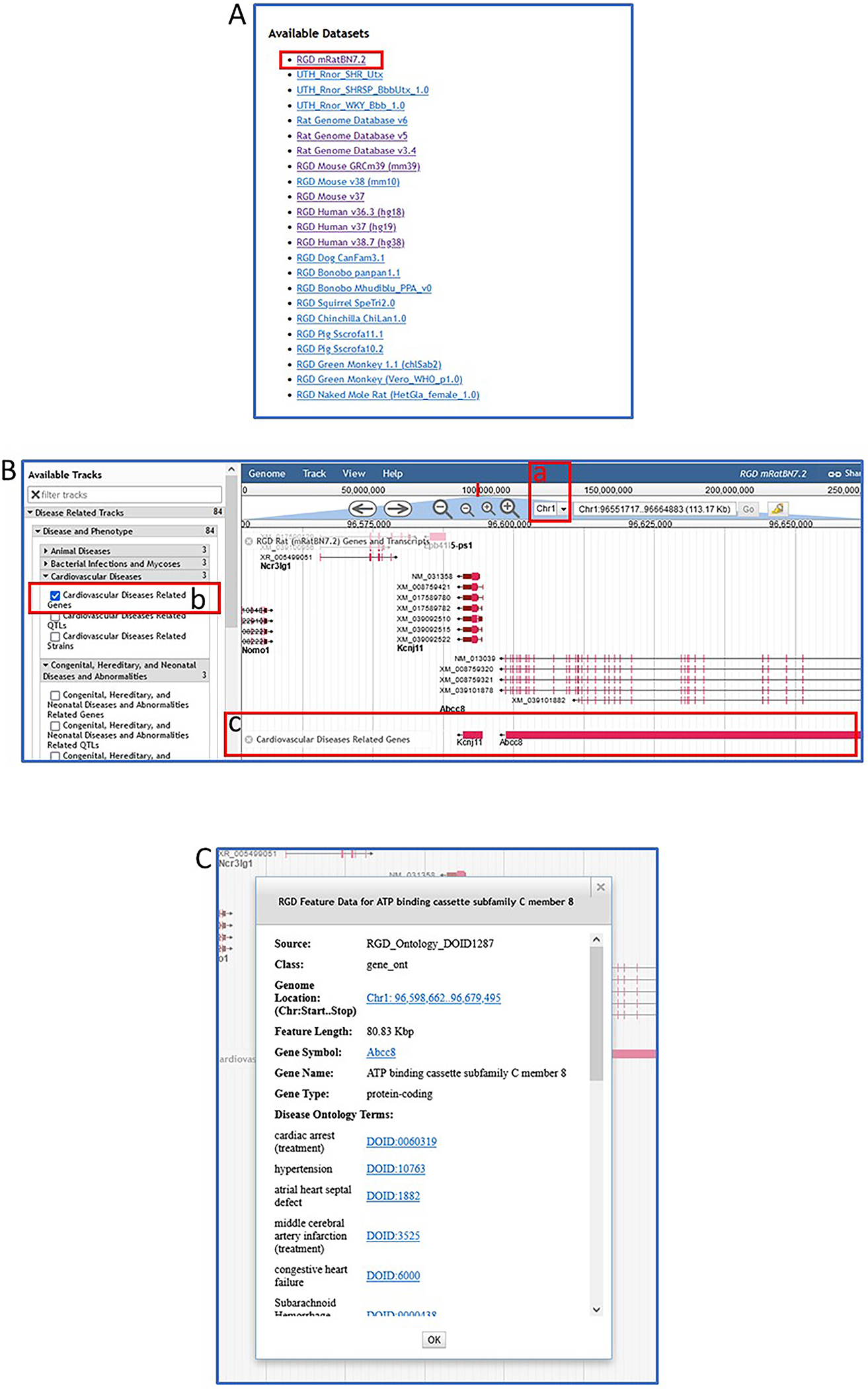Open RGD Human v38.7 (hg38) dataset
The height and width of the screenshot is (1389, 868).
pos(350,242)
